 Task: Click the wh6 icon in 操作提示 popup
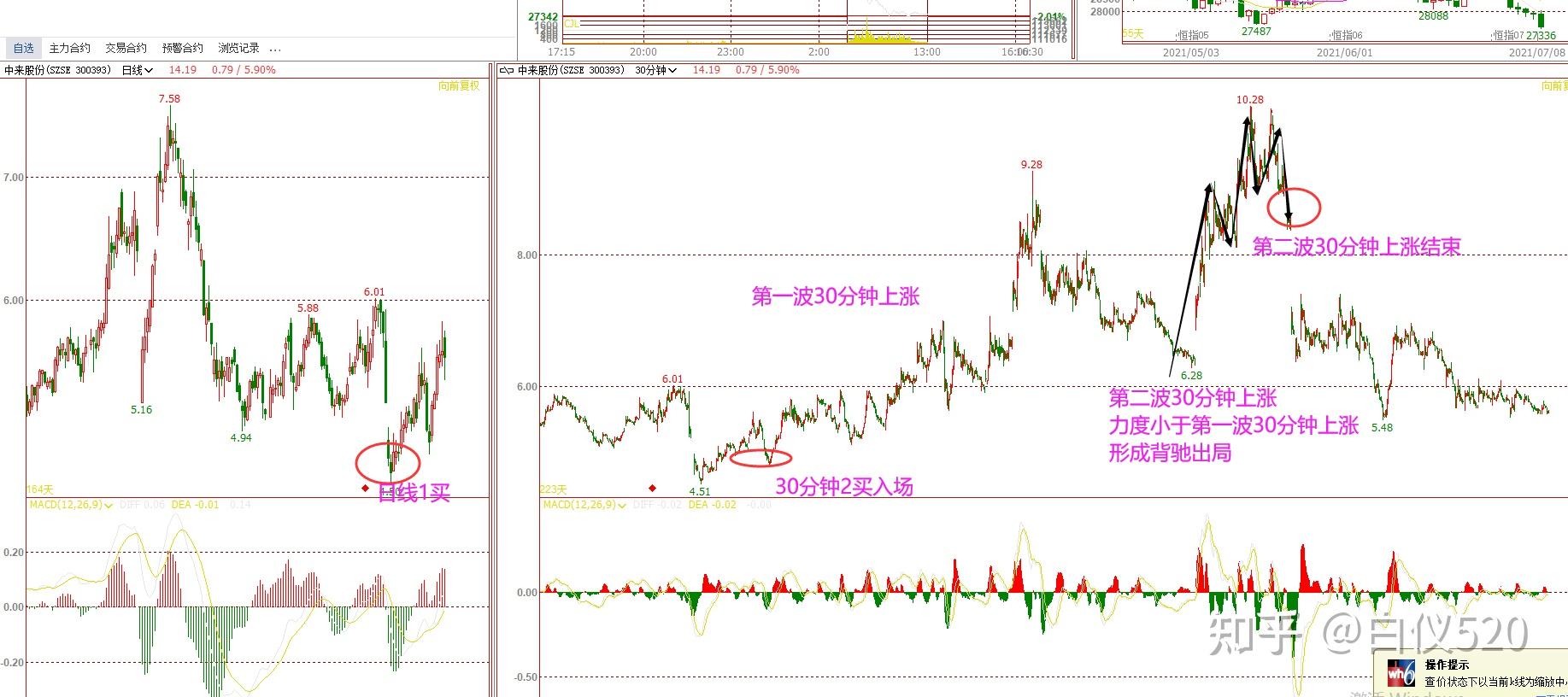click(1401, 673)
